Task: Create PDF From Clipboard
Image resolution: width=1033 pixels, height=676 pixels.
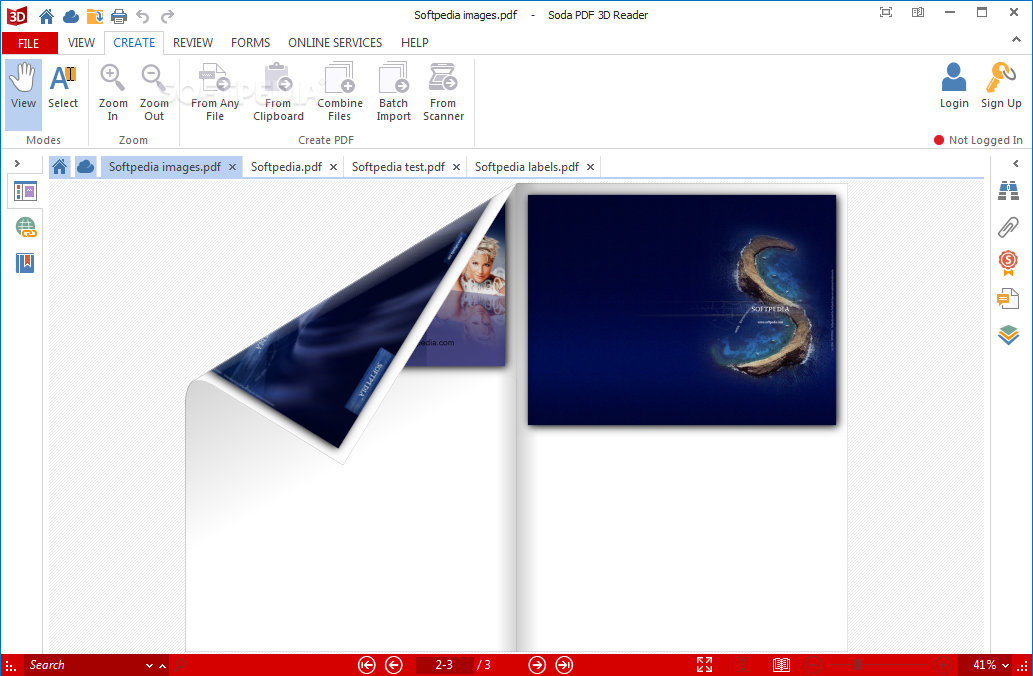Action: [x=278, y=92]
